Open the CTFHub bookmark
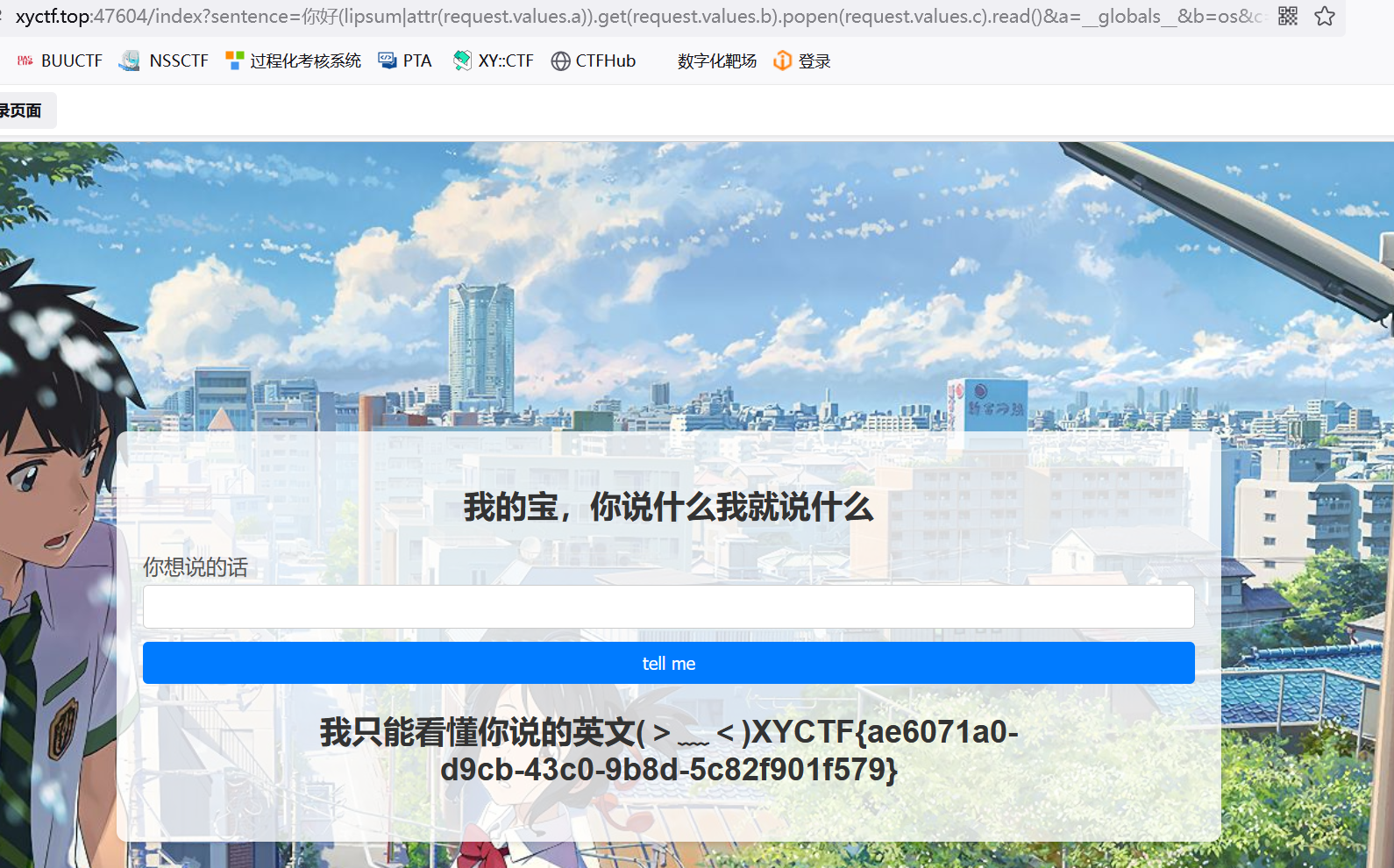Image resolution: width=1394 pixels, height=868 pixels. [594, 60]
